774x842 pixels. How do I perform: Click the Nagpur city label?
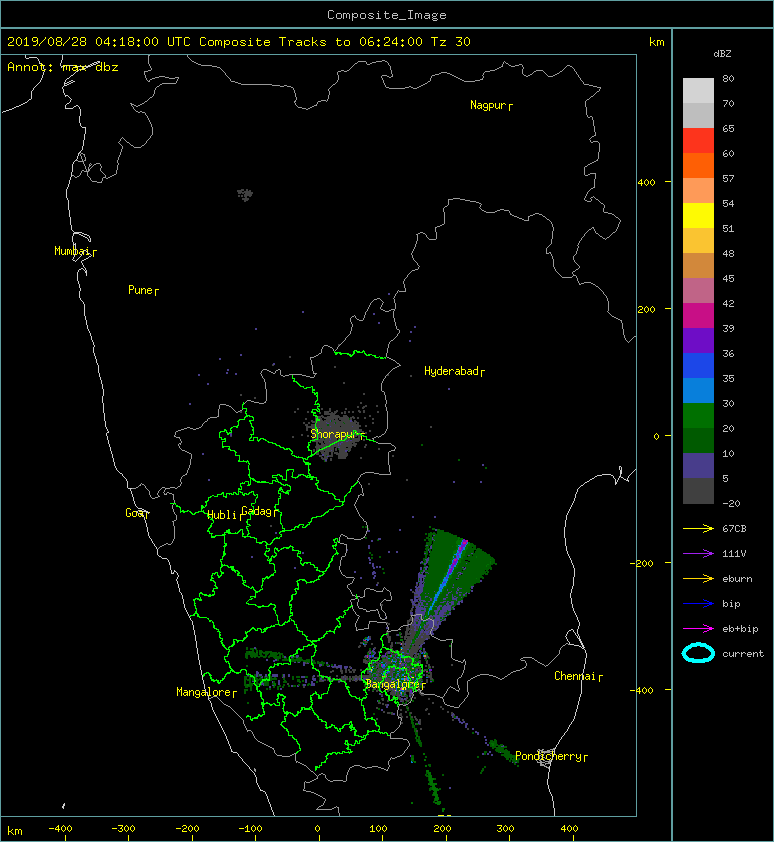point(488,105)
